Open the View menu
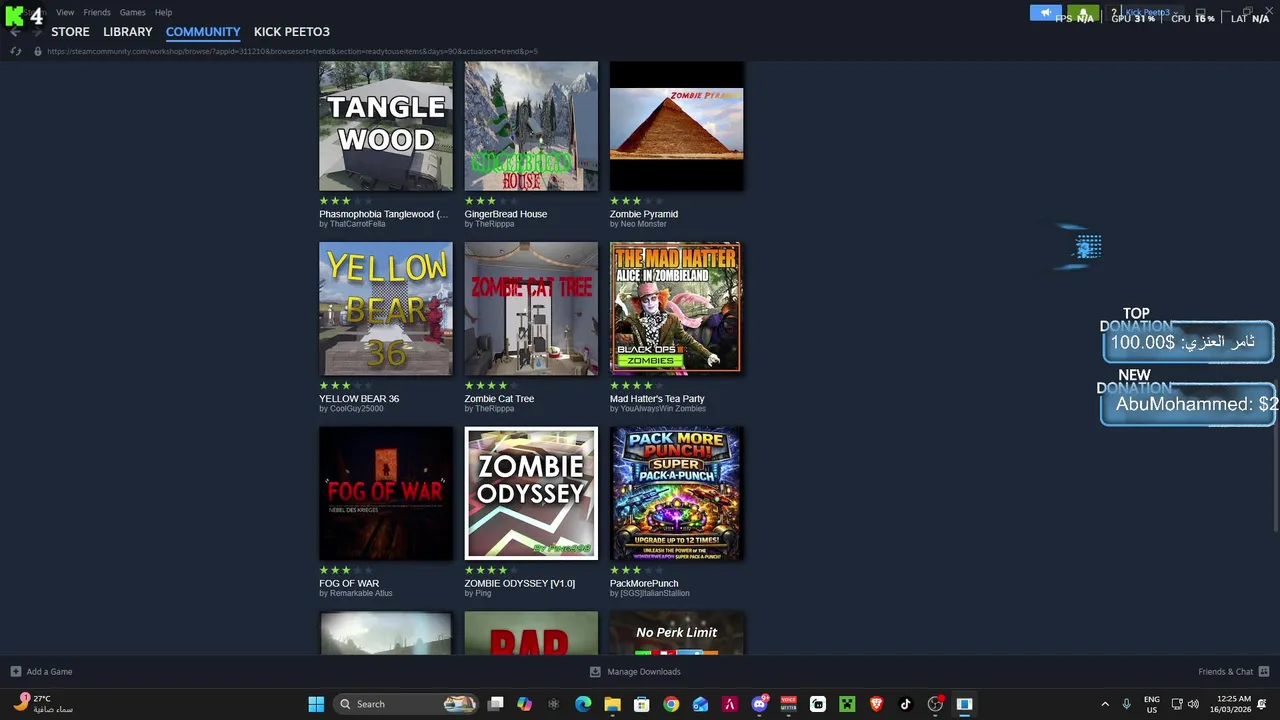The height and width of the screenshot is (720, 1280). (x=65, y=12)
